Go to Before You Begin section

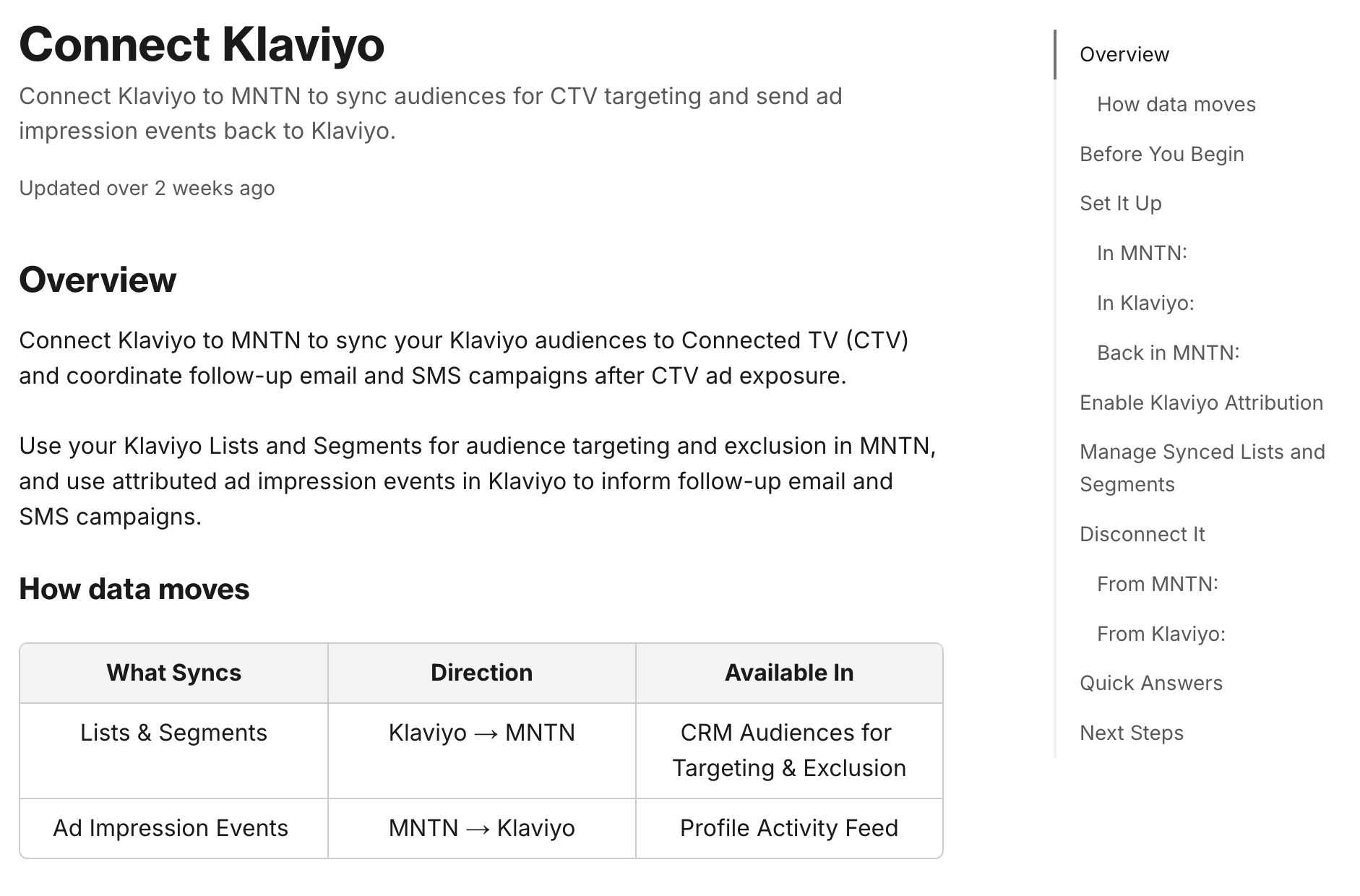click(x=1161, y=154)
